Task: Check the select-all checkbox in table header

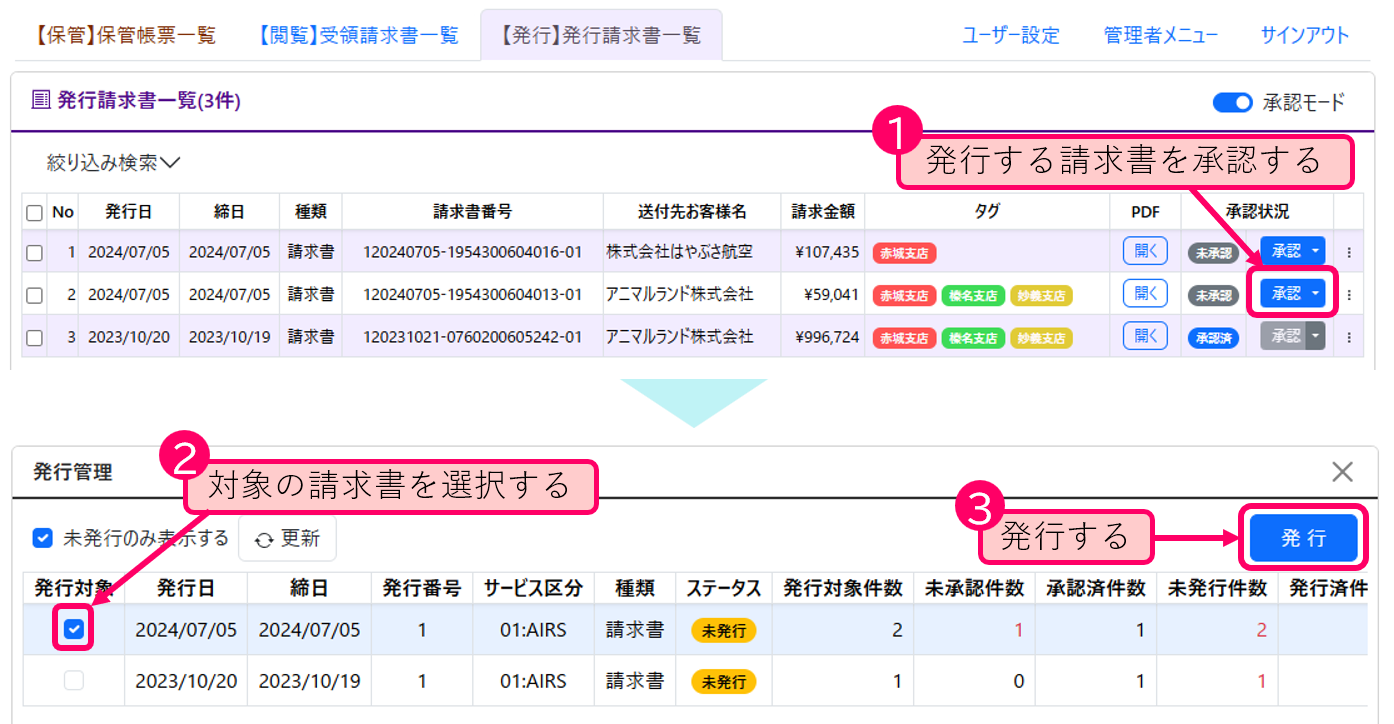Action: 35,213
